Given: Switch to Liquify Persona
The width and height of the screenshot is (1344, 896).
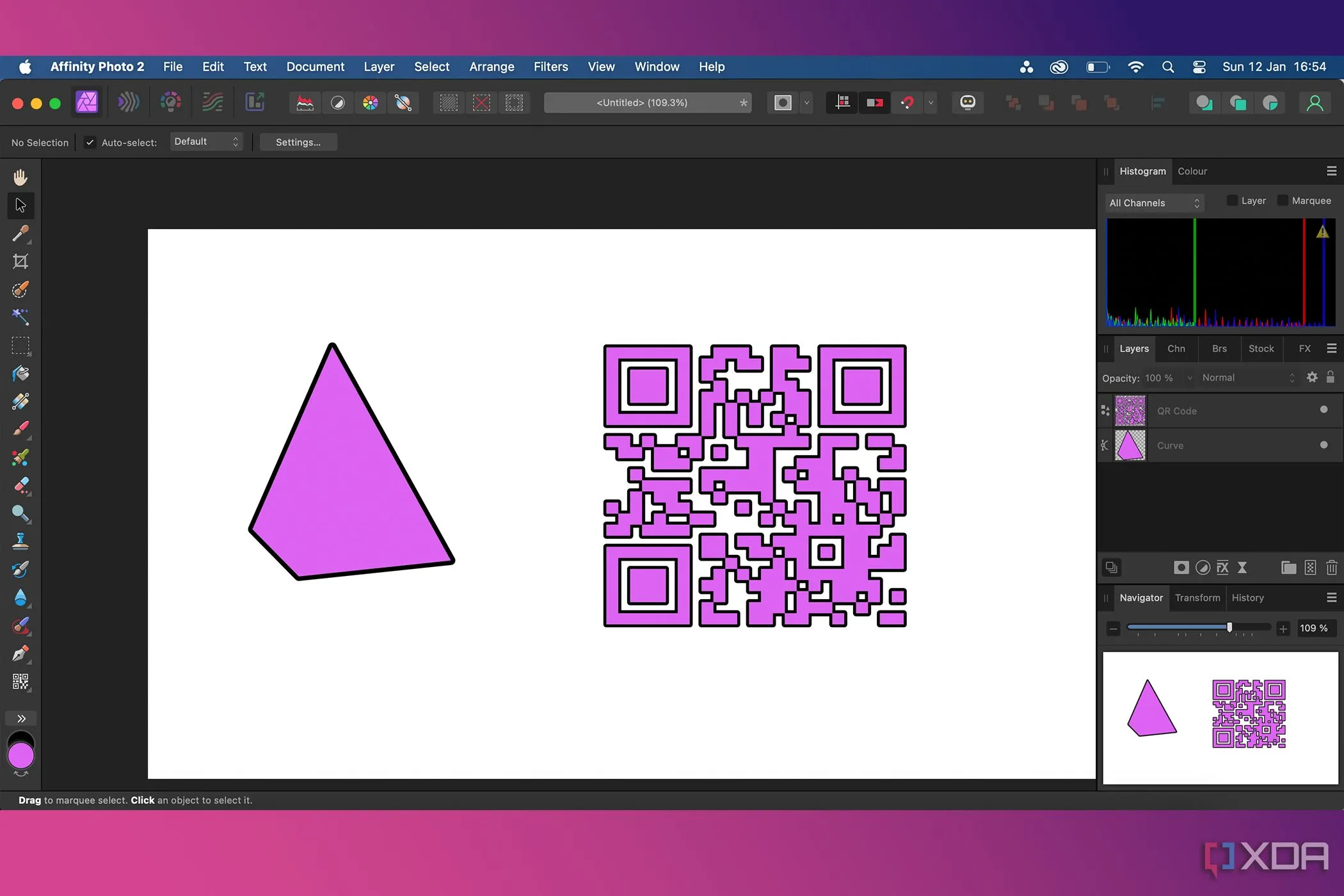Looking at the screenshot, I should pos(129,102).
